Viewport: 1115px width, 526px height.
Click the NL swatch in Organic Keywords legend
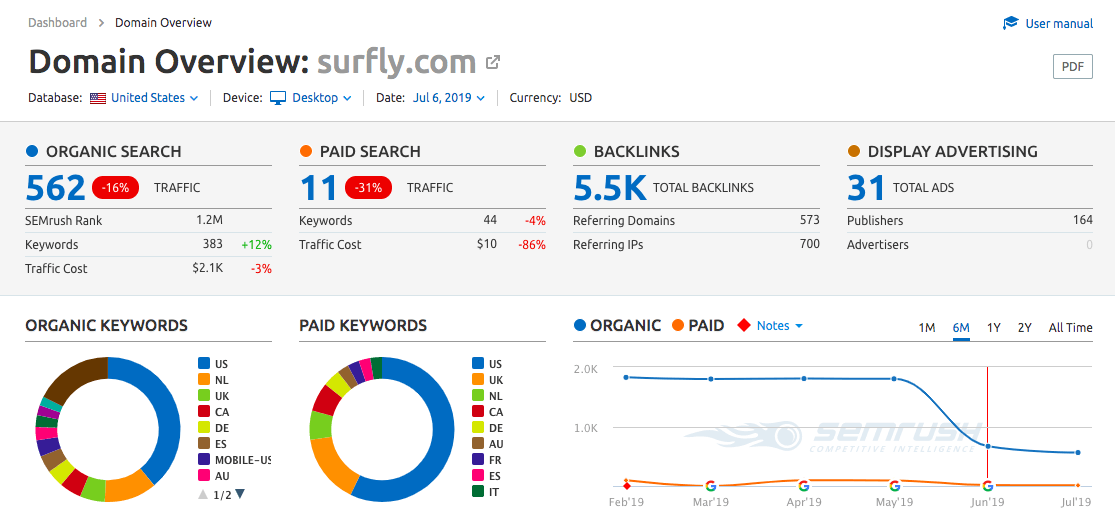click(x=204, y=380)
